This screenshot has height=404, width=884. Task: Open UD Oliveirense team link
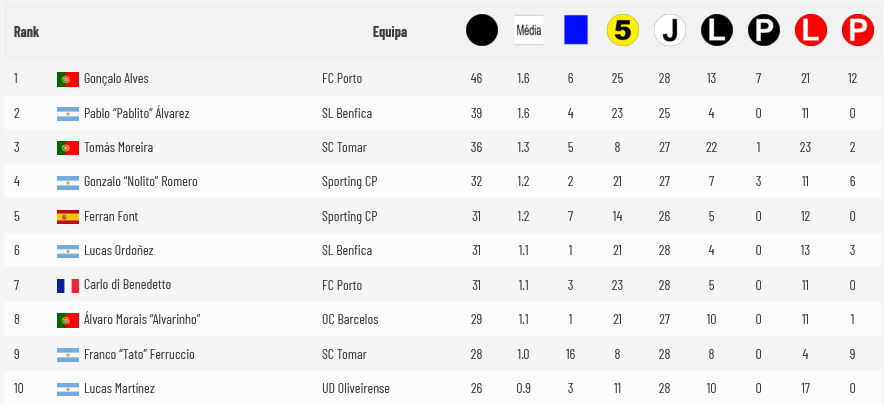[355, 388]
